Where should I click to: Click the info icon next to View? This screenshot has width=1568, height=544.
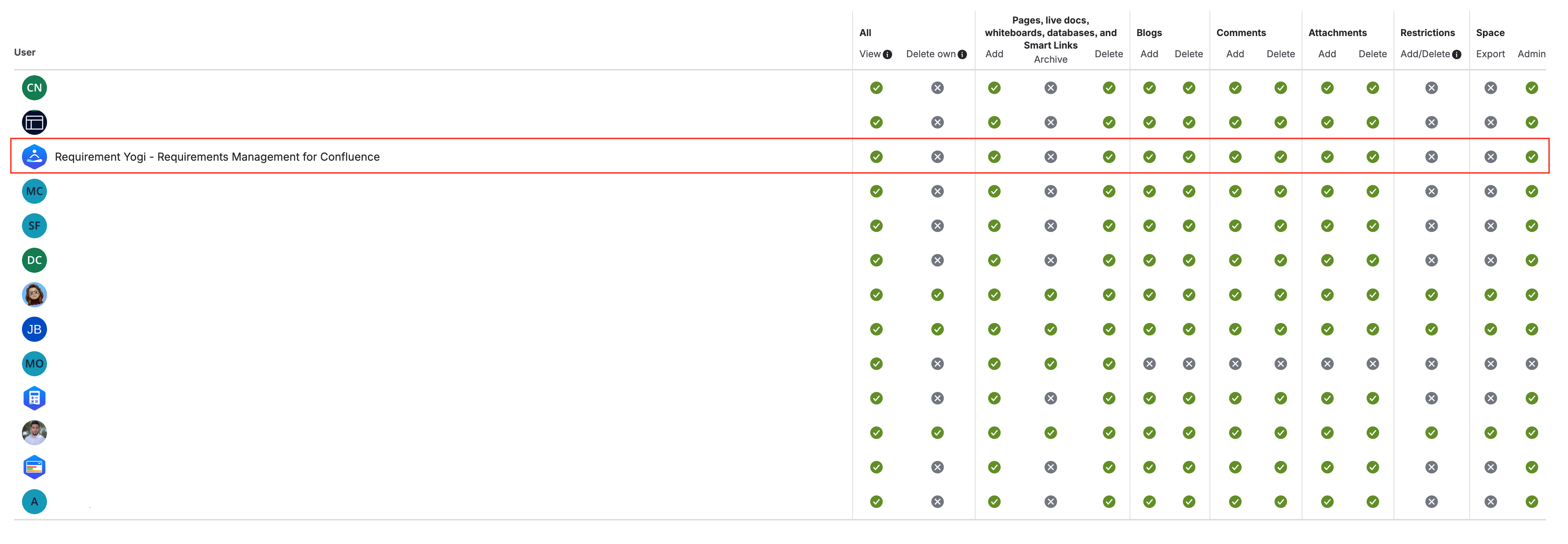click(x=887, y=54)
